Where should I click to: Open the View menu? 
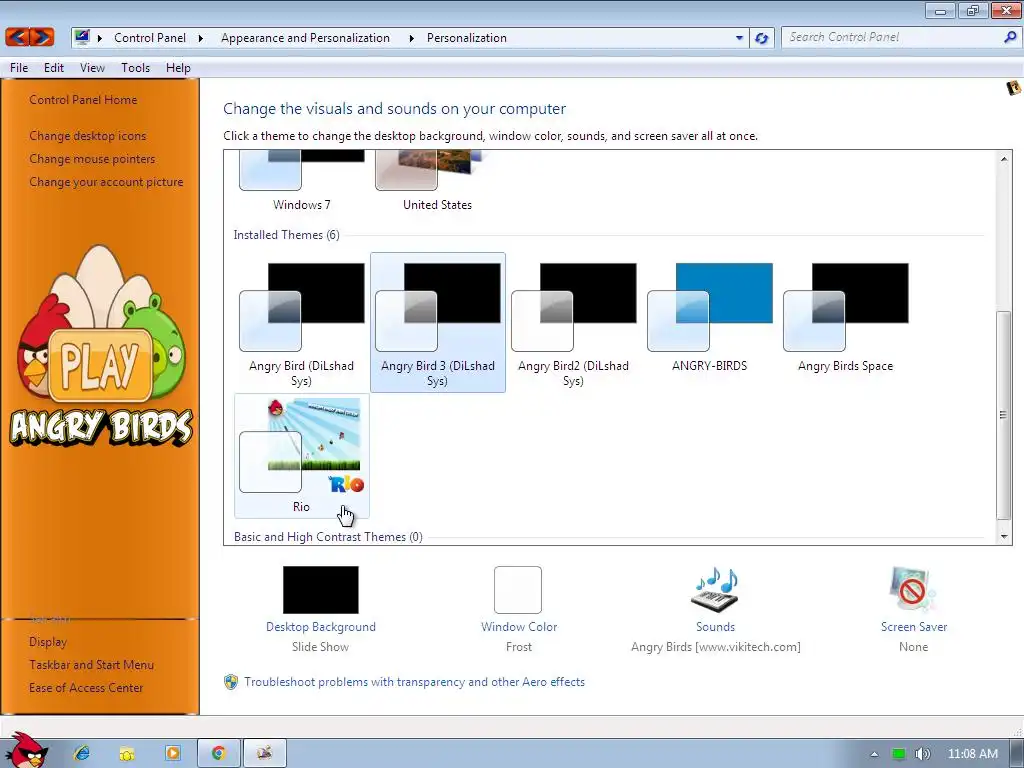92,68
